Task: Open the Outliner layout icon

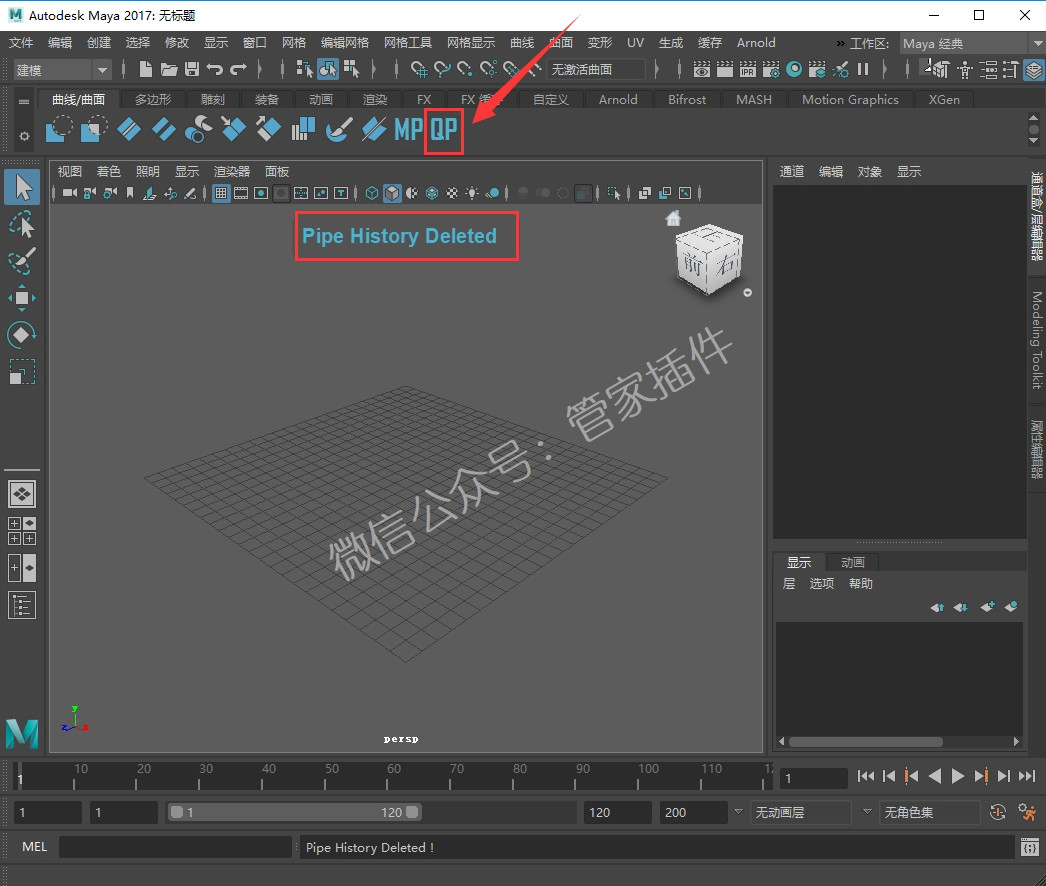Action: pyautogui.click(x=22, y=605)
